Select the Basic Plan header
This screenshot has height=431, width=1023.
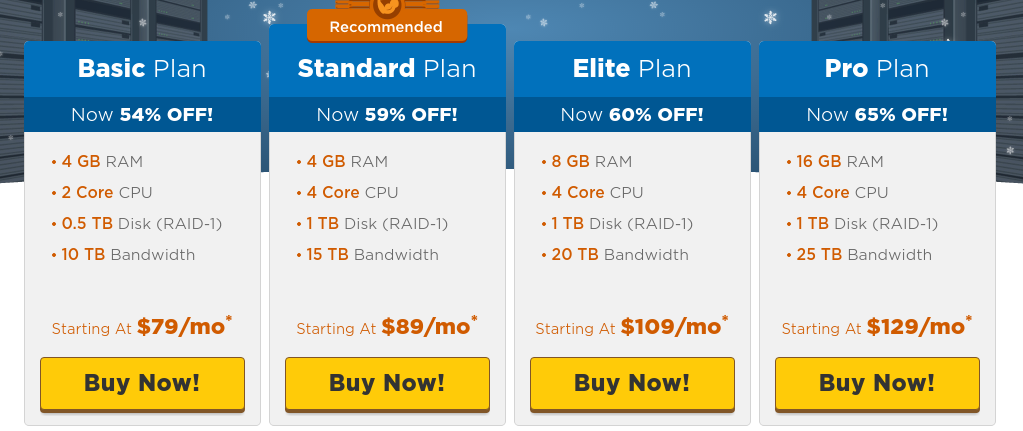[142, 69]
